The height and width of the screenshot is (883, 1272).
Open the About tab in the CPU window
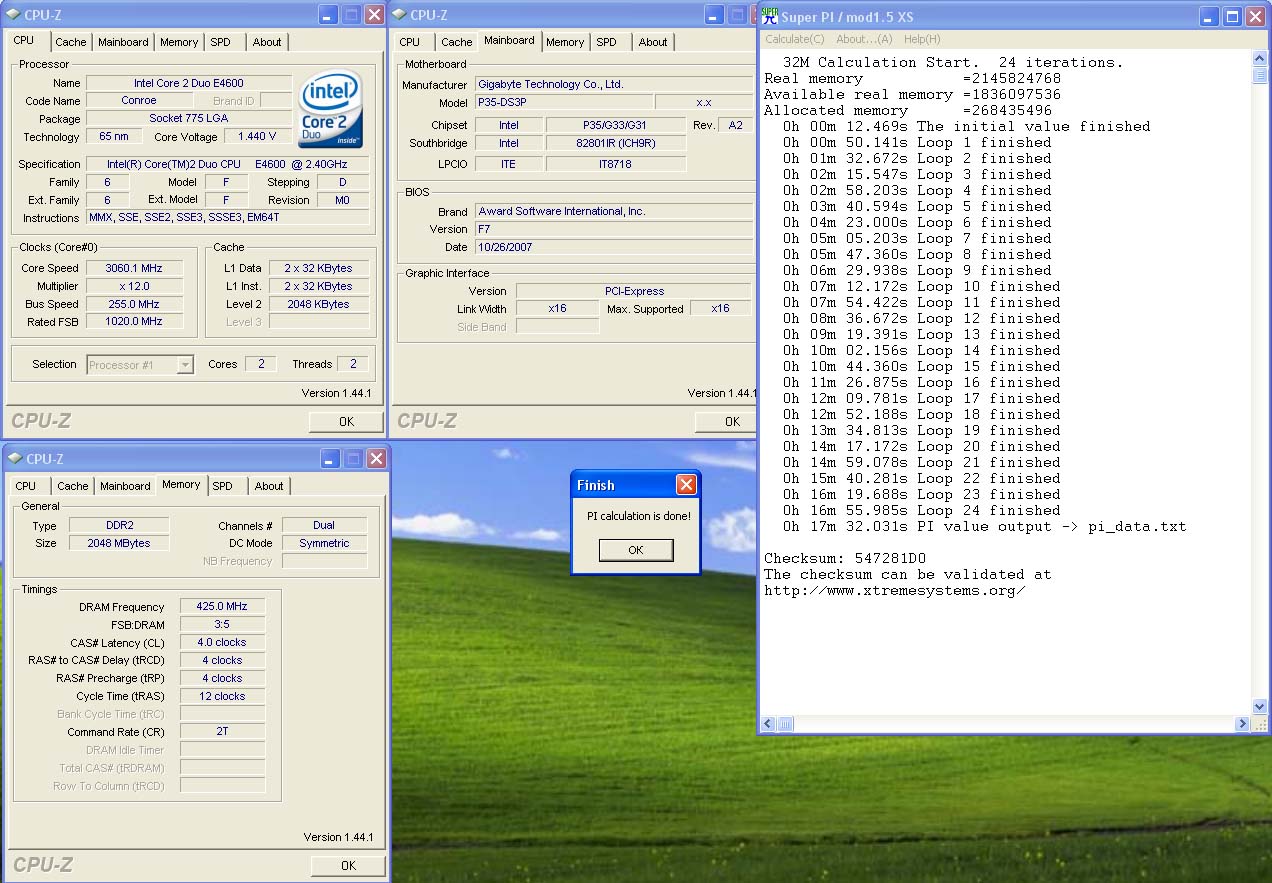[267, 42]
